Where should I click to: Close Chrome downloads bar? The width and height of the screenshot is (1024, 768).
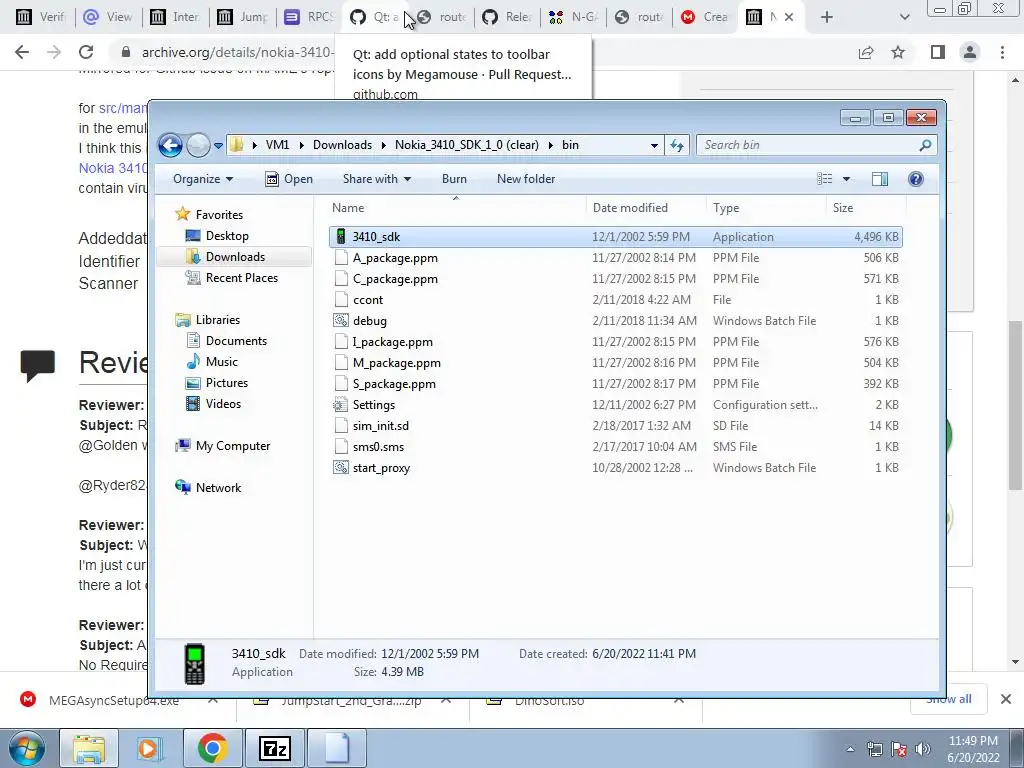point(1006,699)
